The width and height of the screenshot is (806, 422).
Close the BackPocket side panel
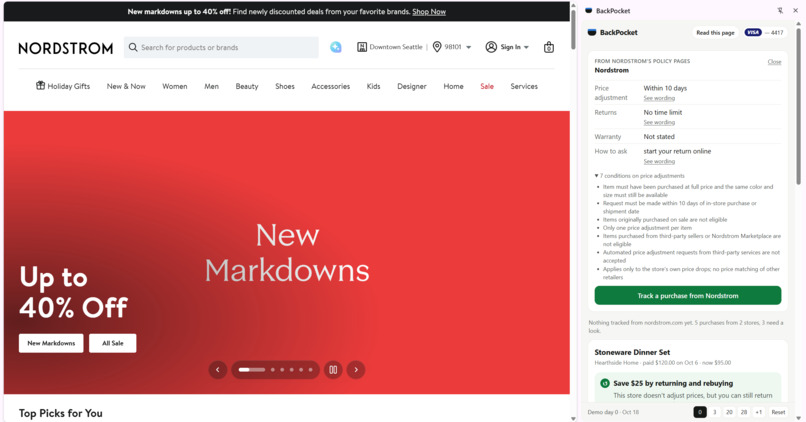(x=795, y=10)
